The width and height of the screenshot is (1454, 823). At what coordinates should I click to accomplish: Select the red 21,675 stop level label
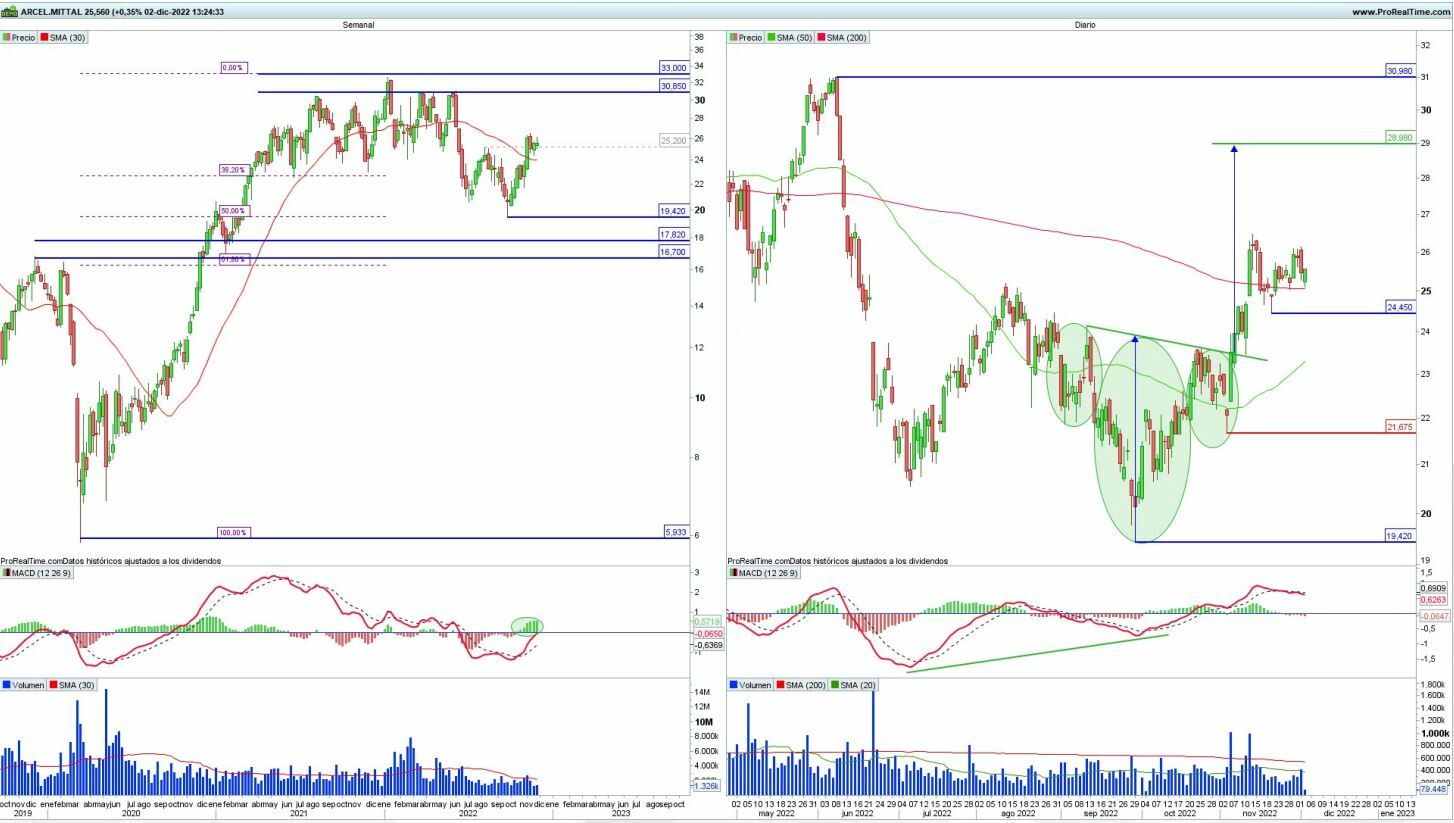[x=1400, y=427]
